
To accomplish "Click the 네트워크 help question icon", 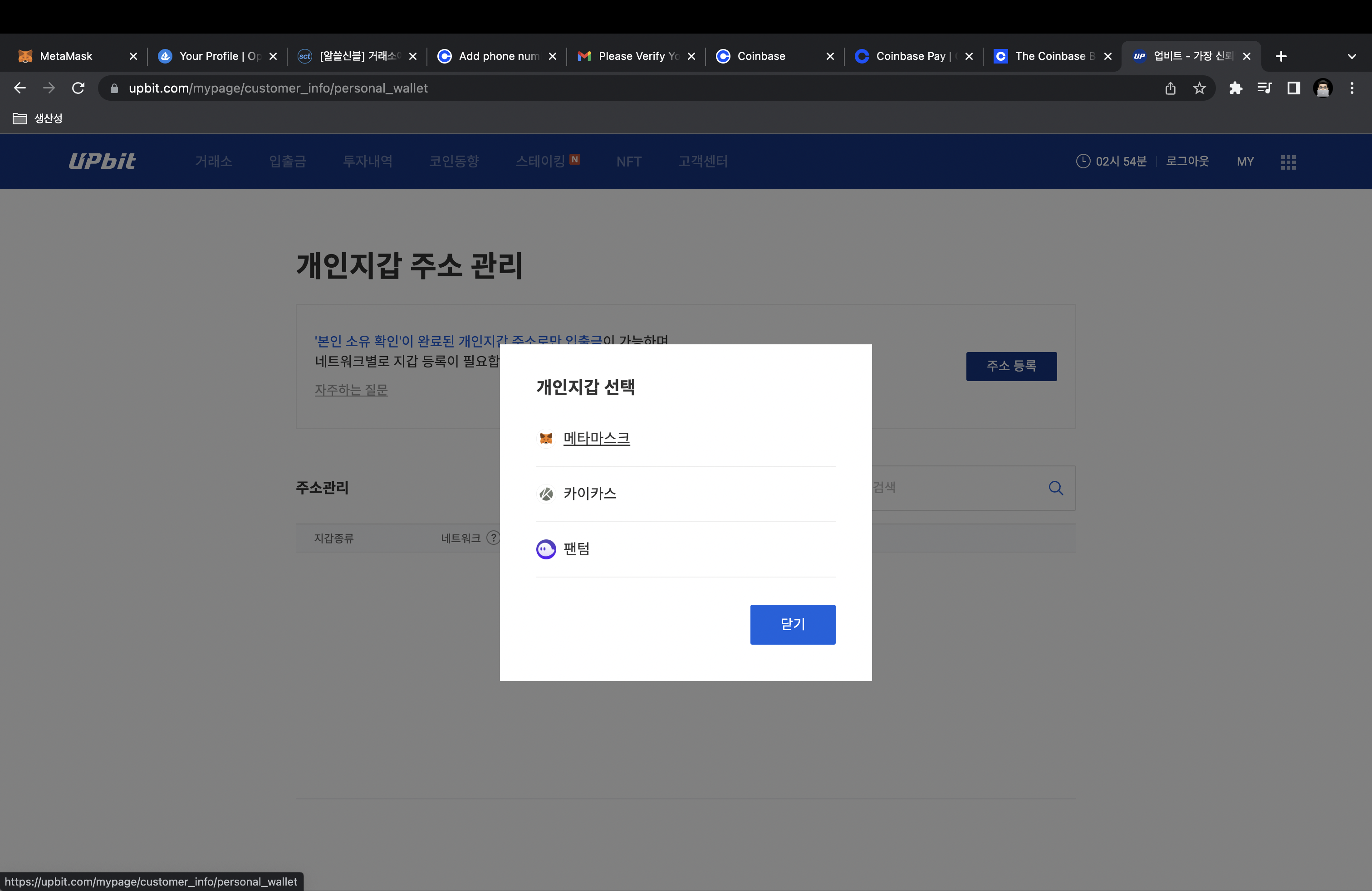I will [494, 538].
